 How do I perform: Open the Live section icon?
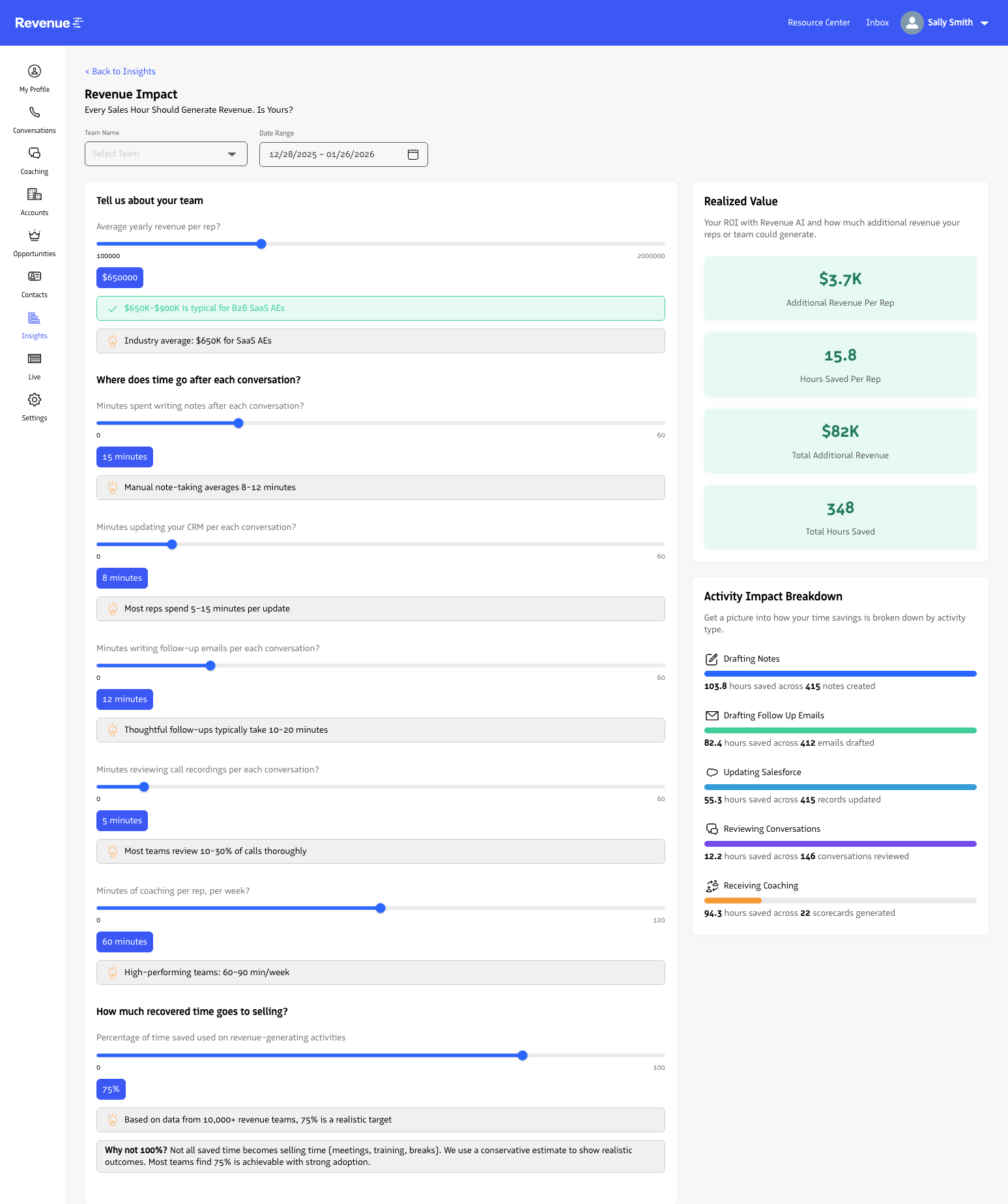[x=35, y=359]
